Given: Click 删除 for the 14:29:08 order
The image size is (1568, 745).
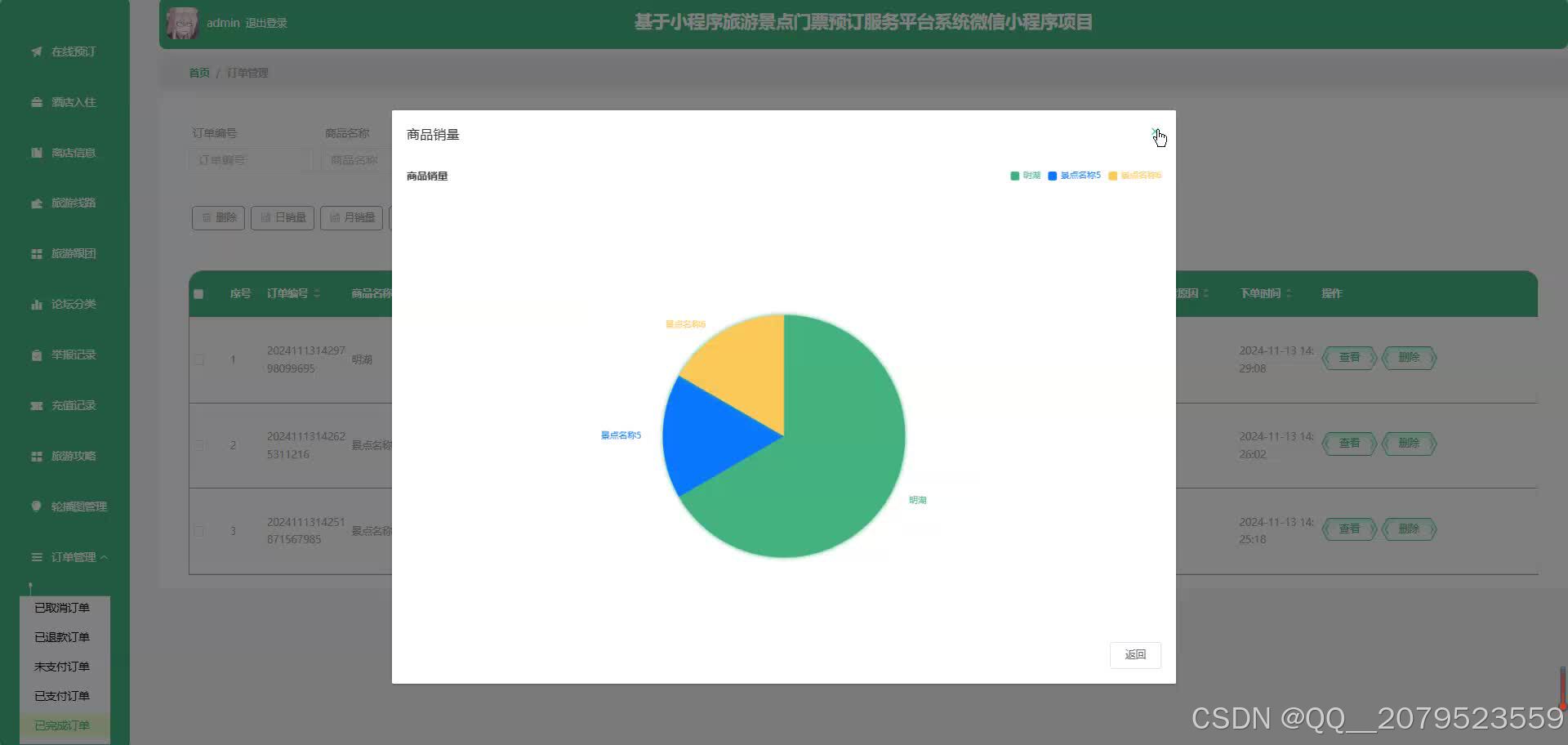Looking at the screenshot, I should click(1409, 358).
